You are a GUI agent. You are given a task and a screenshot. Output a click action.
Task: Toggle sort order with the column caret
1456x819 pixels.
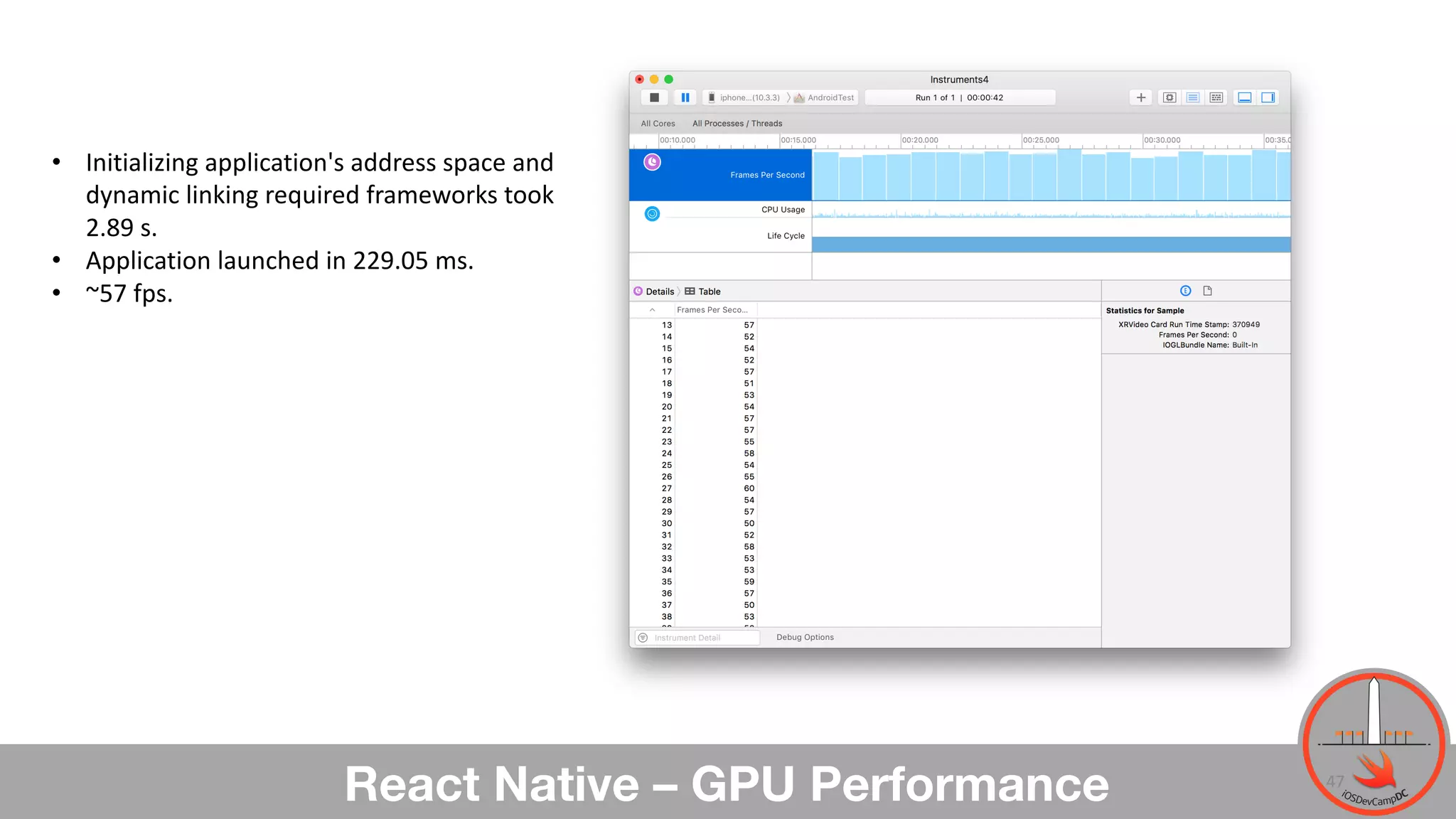[x=652, y=310]
